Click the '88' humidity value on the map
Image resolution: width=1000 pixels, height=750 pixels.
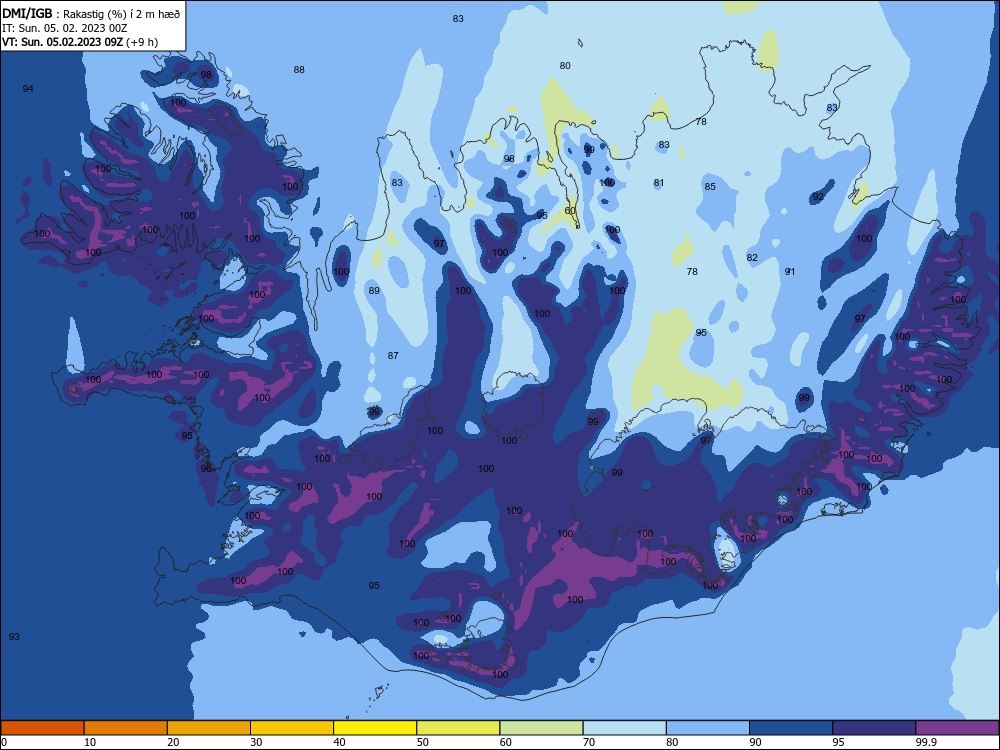(x=299, y=70)
